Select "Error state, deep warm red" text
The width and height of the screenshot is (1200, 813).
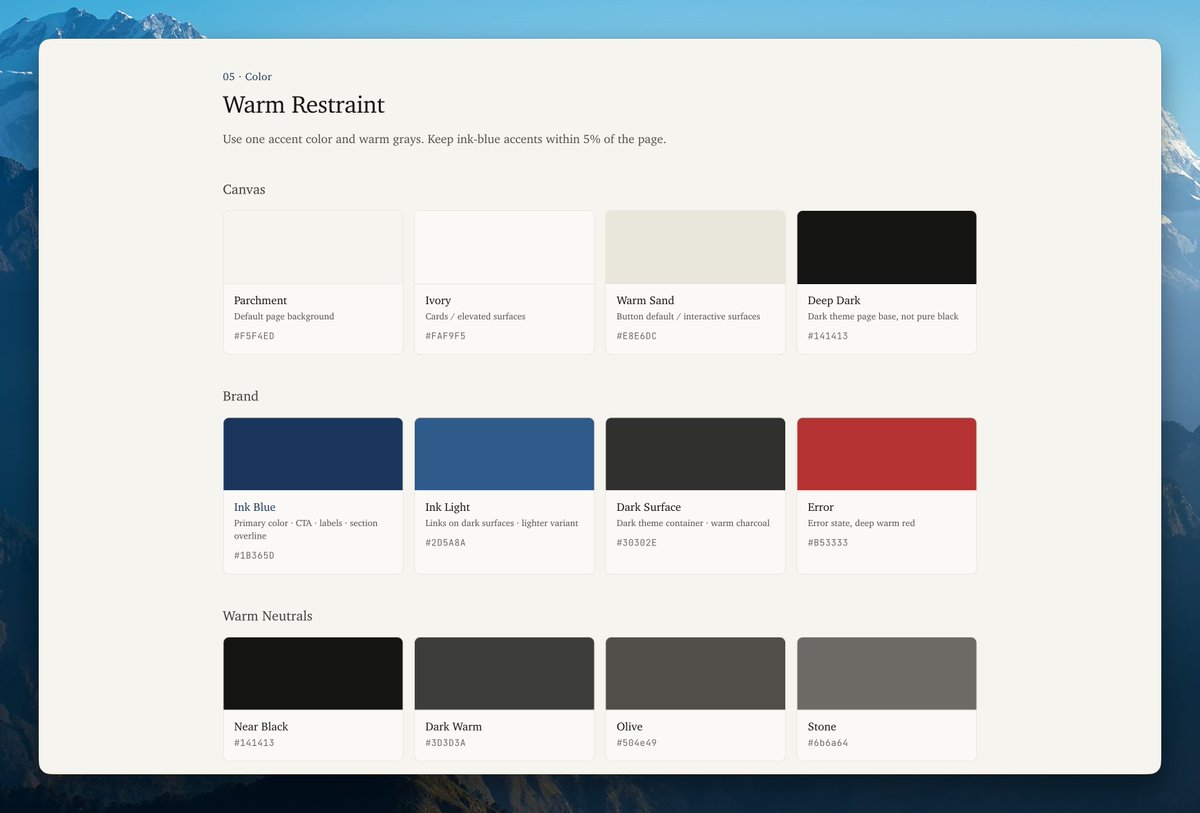click(861, 523)
